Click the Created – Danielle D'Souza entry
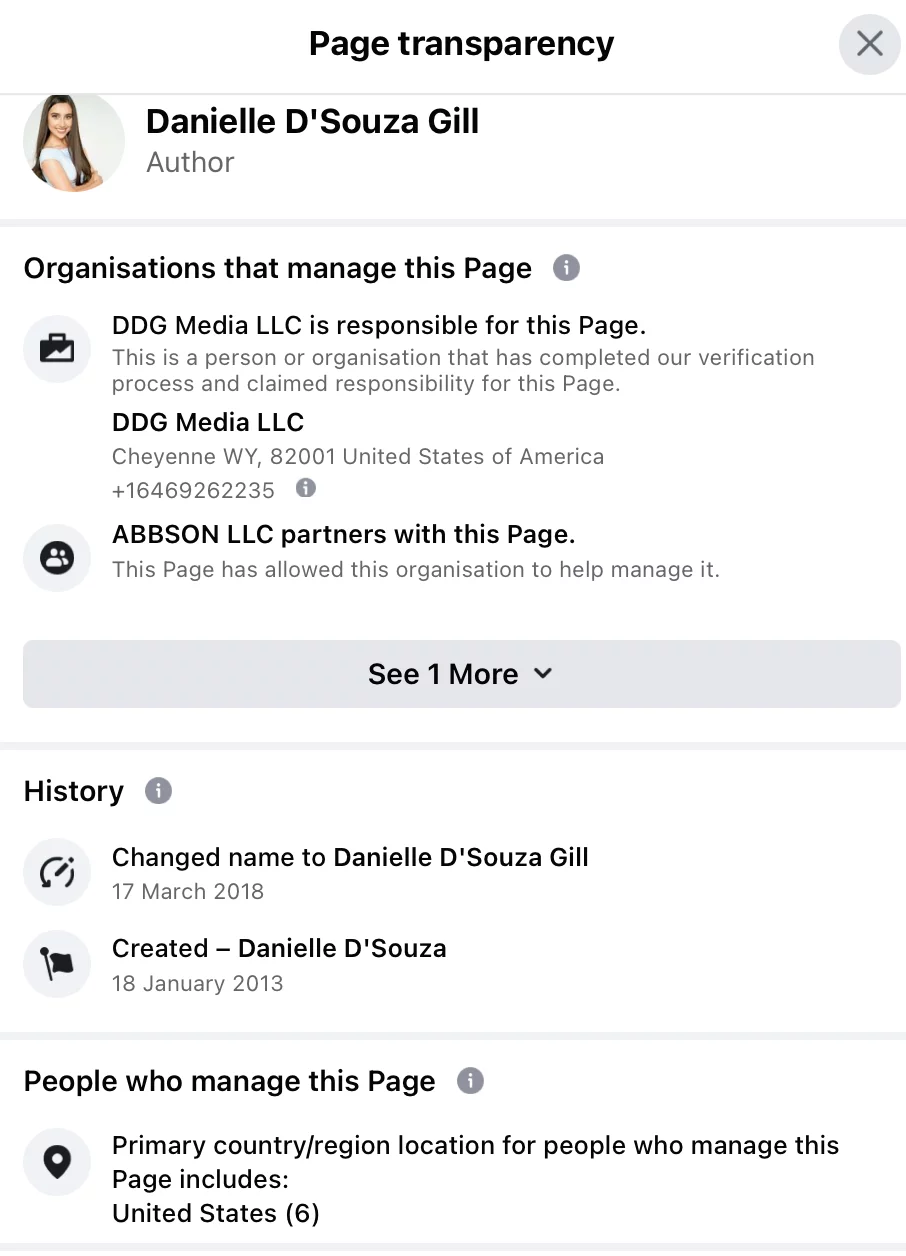This screenshot has width=906, height=1256. coord(279,948)
